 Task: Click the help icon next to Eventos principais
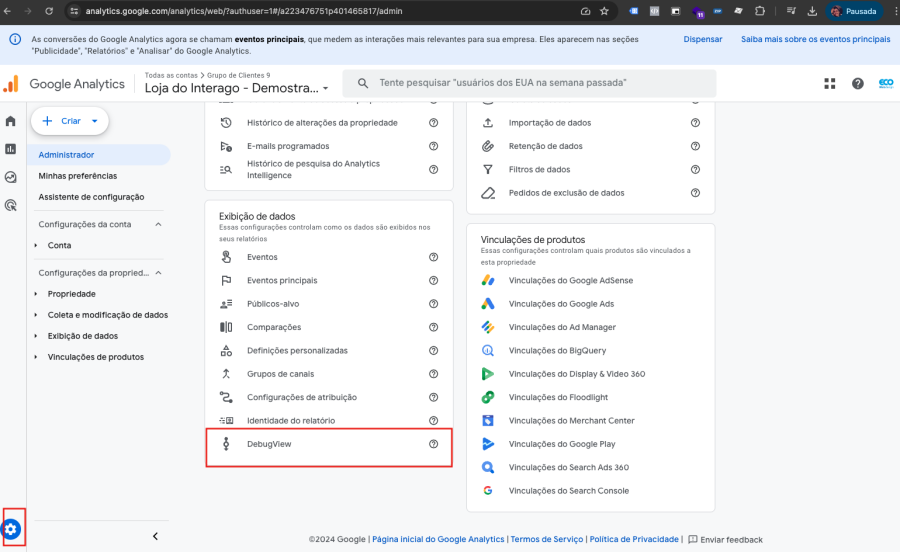point(433,281)
